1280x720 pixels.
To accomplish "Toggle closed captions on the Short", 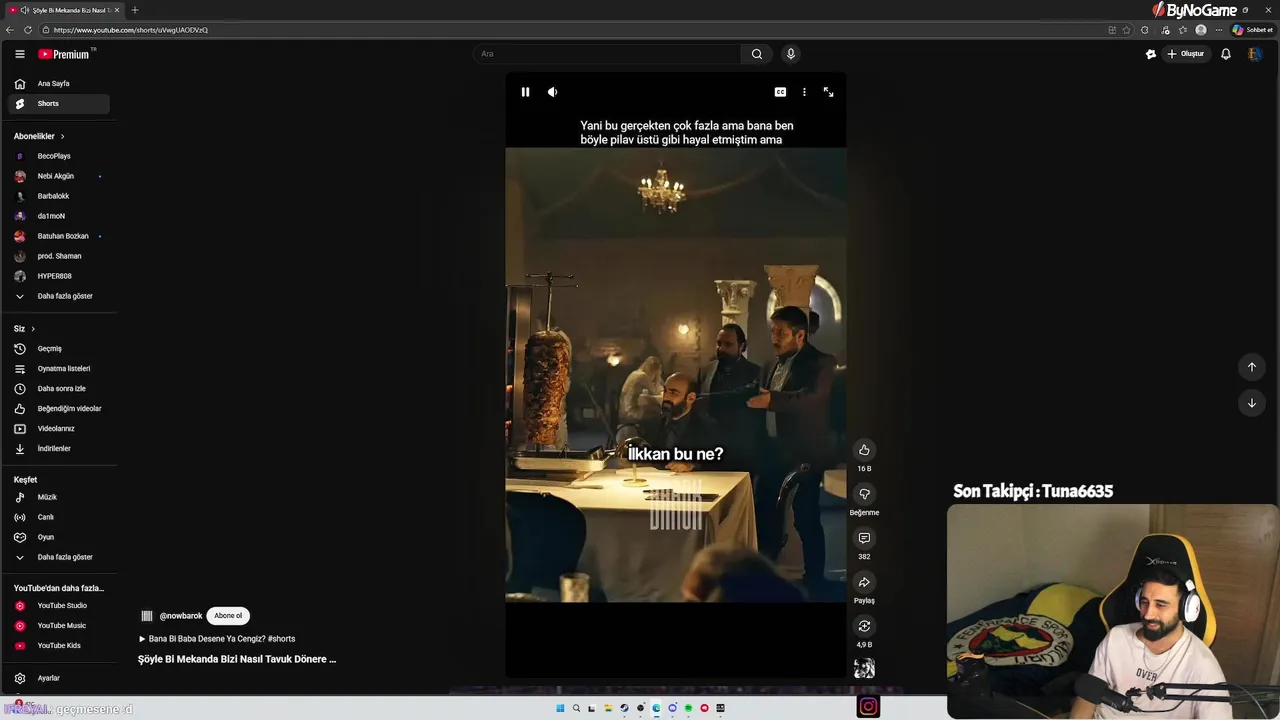I will (780, 92).
